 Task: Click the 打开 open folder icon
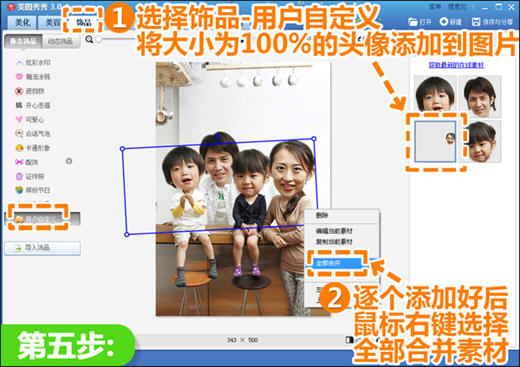click(413, 22)
